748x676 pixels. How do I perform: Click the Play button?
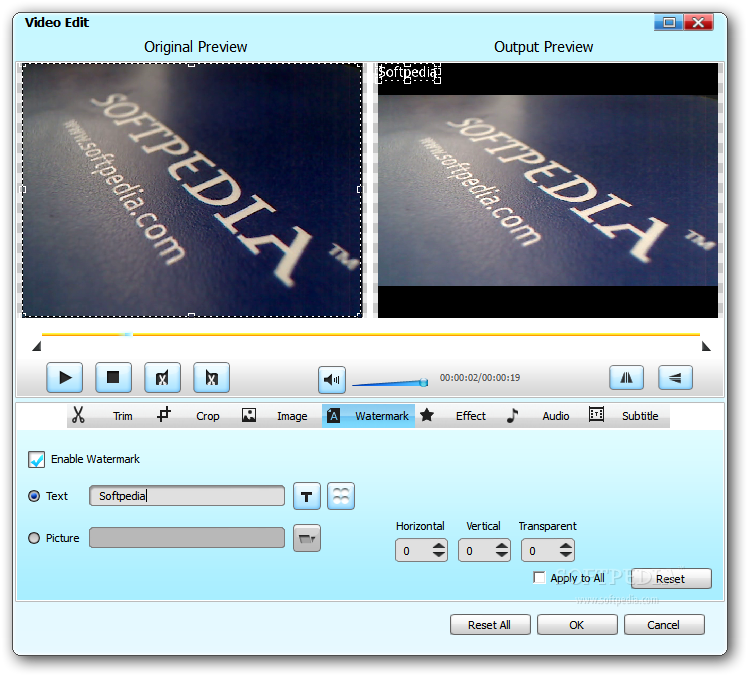click(x=65, y=377)
